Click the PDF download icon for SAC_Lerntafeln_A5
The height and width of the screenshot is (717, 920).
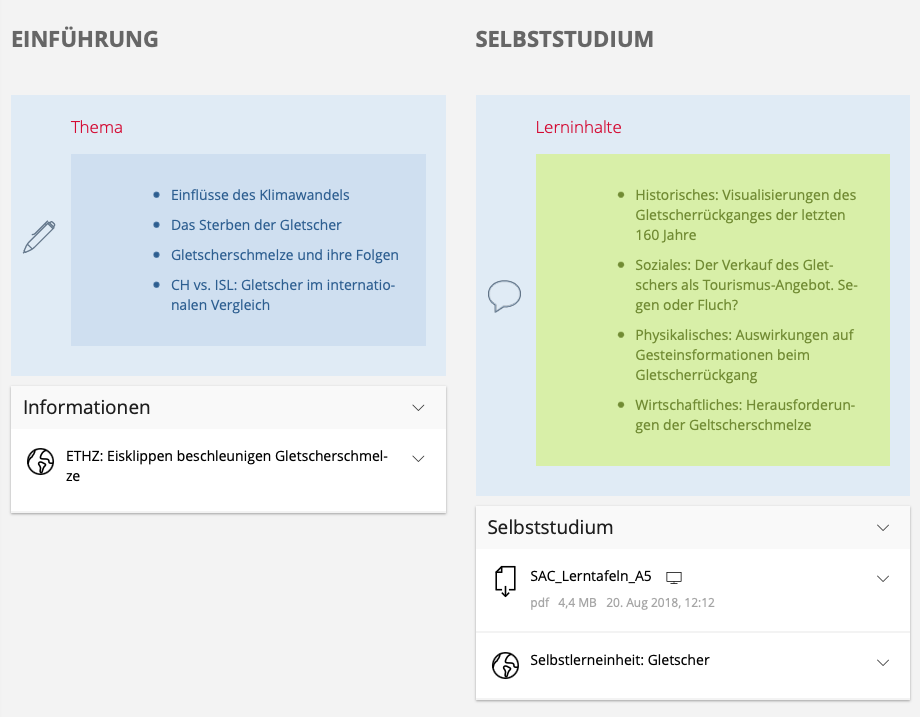click(x=505, y=581)
